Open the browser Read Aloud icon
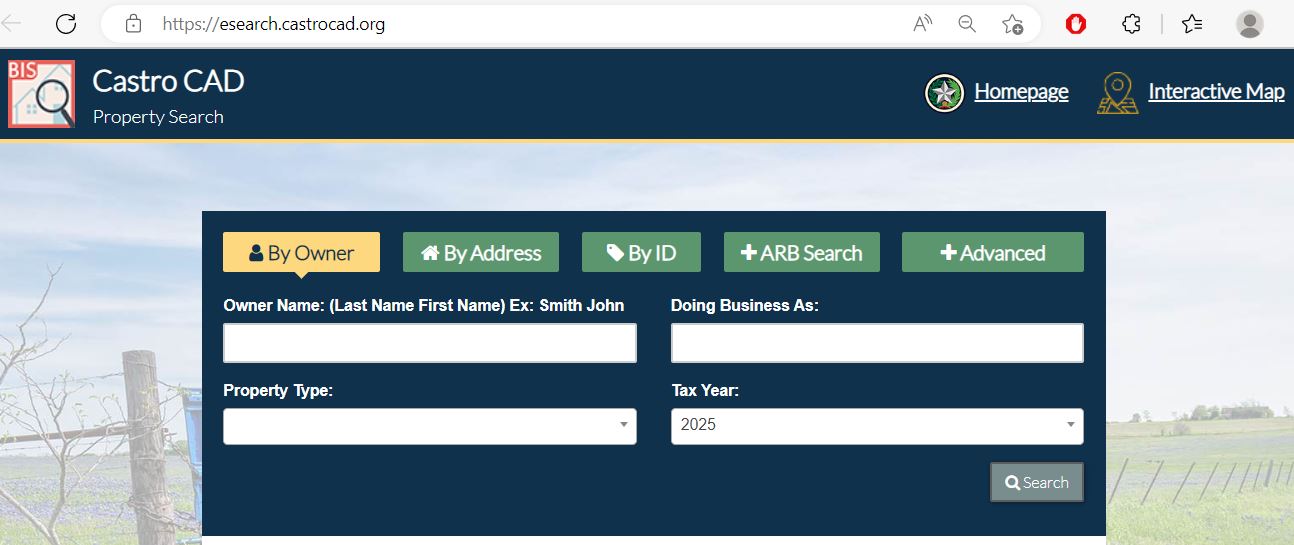The height and width of the screenshot is (545, 1294). coord(923,24)
